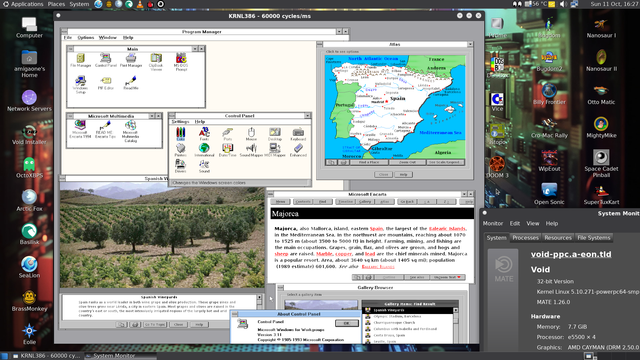Open Main group window control-menu box
The image size is (640, 360).
click(71, 49)
